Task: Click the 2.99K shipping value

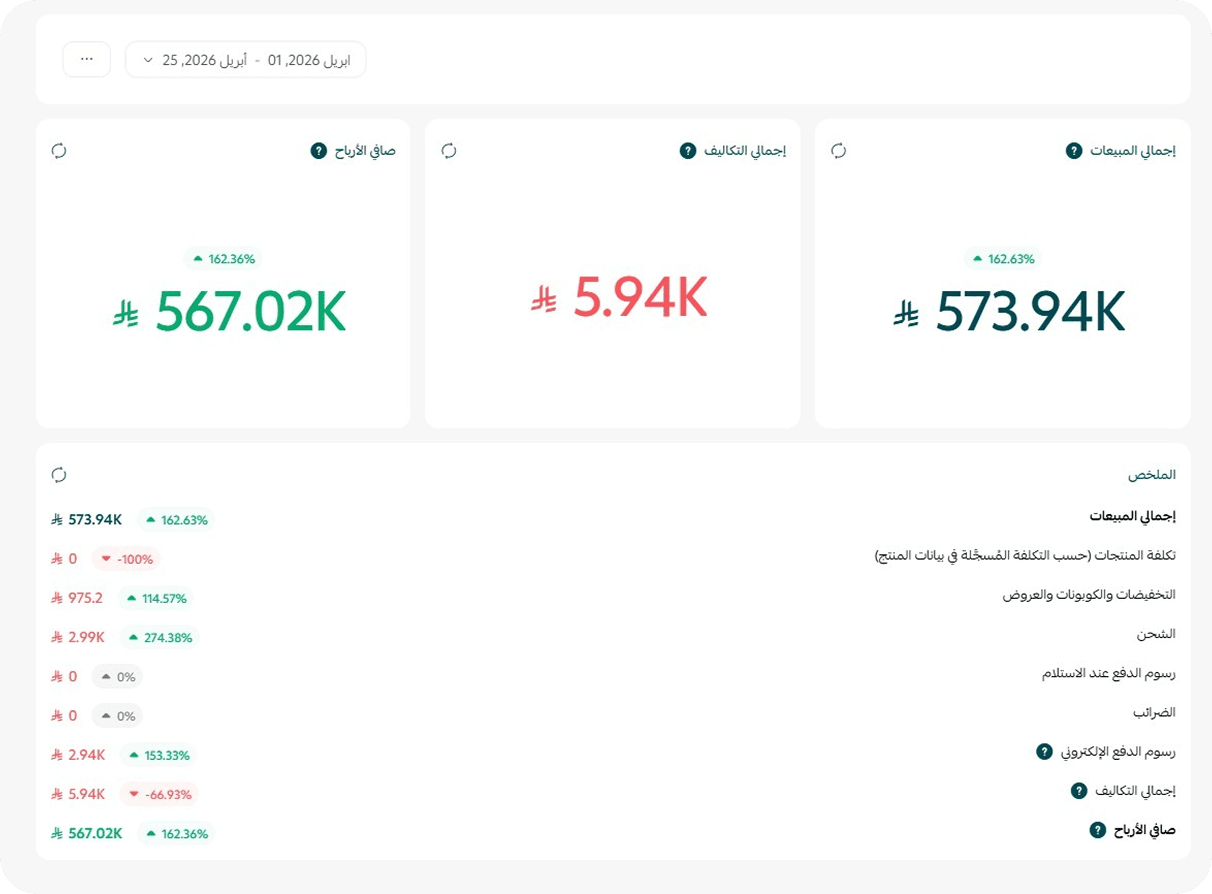Action: (78, 637)
